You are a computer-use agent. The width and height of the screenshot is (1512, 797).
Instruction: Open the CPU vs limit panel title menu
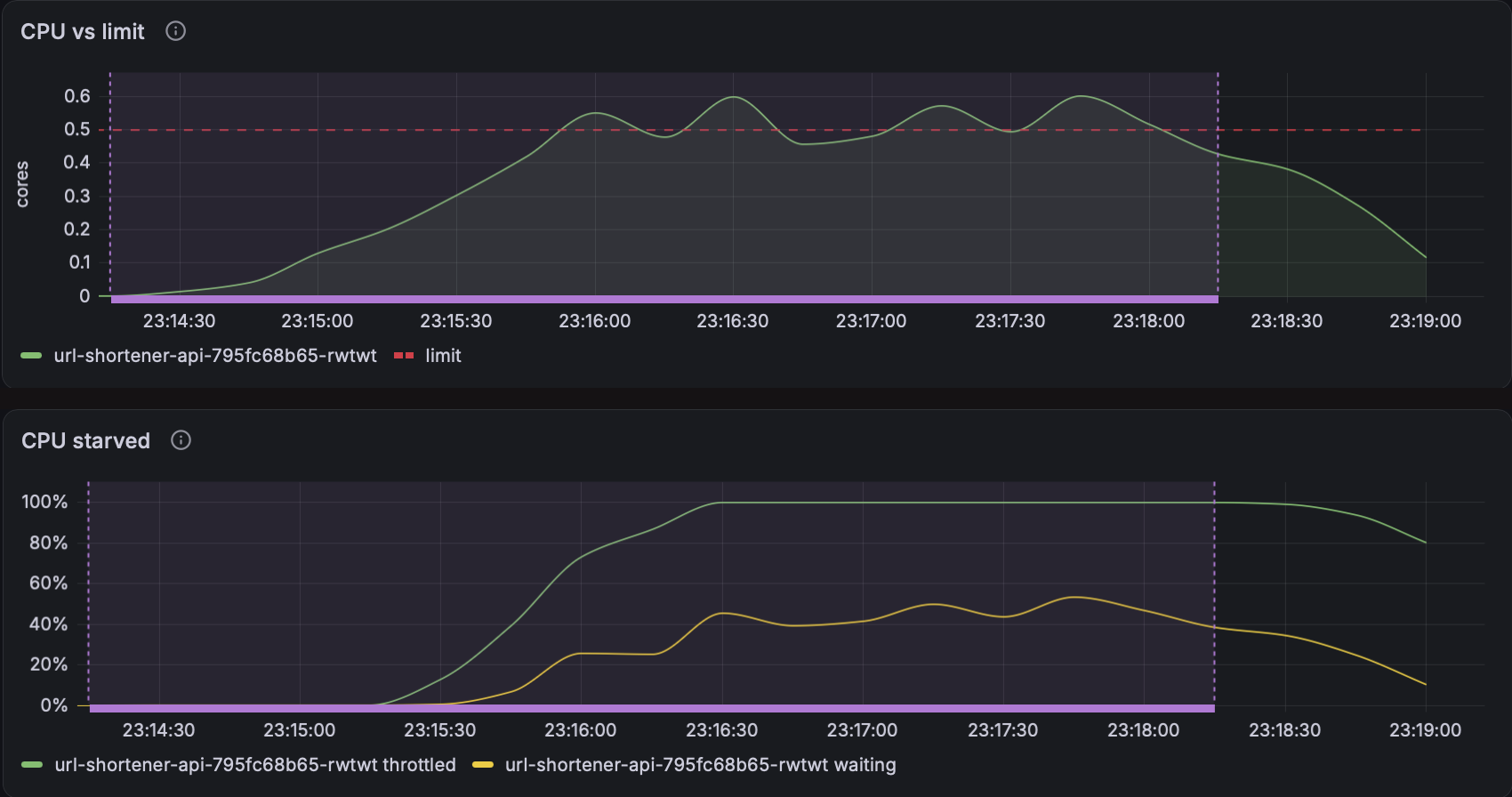83,31
